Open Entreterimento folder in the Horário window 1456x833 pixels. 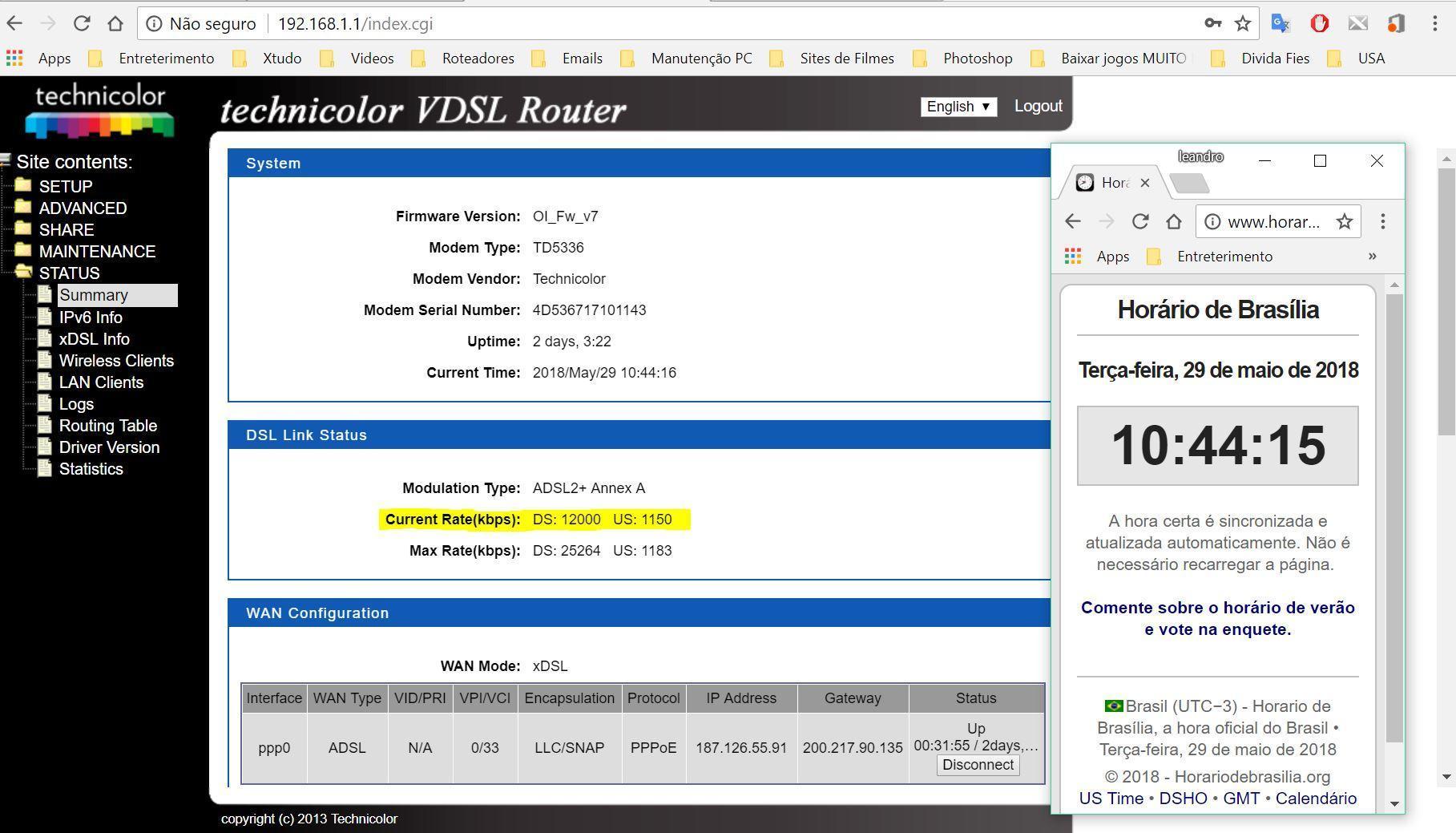click(x=1209, y=257)
